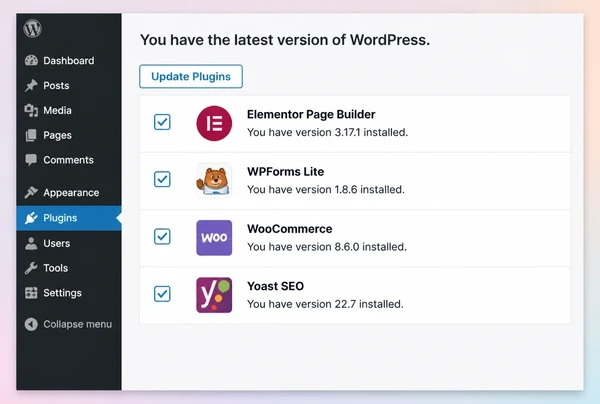Click the Comments speech bubble icon
This screenshot has height=404, width=600.
coord(31,160)
